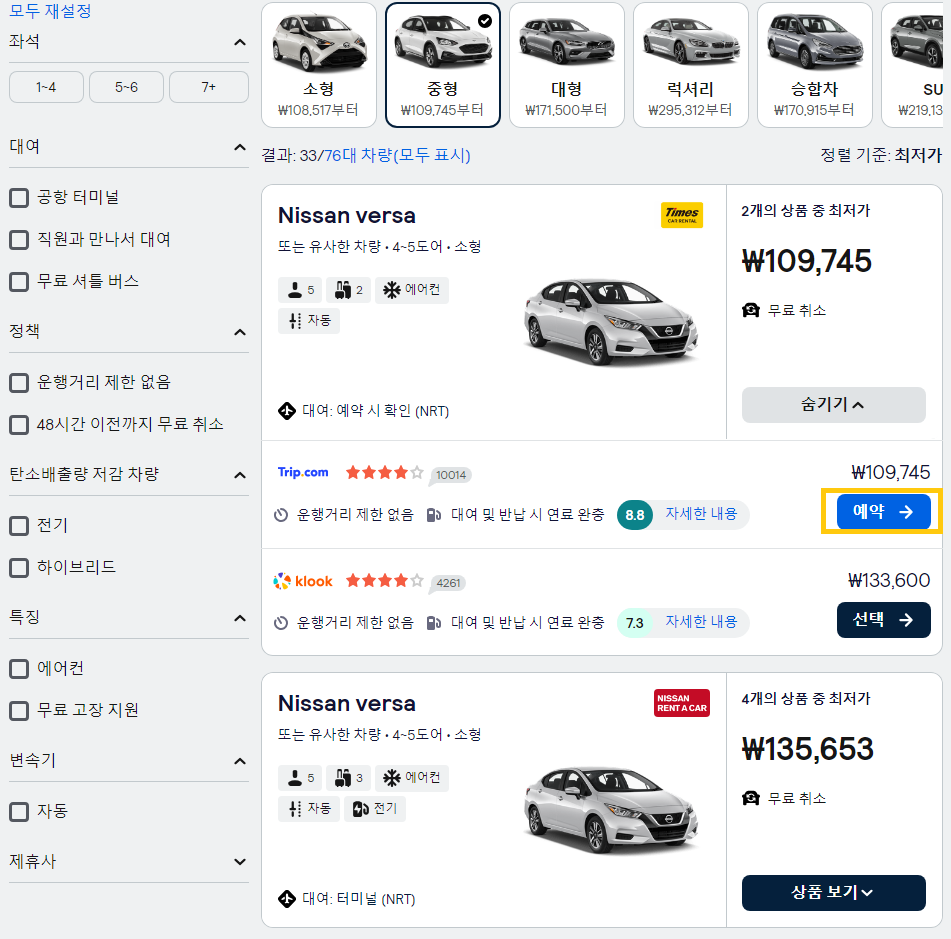This screenshot has width=951, height=939.
Task: Select the 7+ seats filter
Action: tap(209, 87)
